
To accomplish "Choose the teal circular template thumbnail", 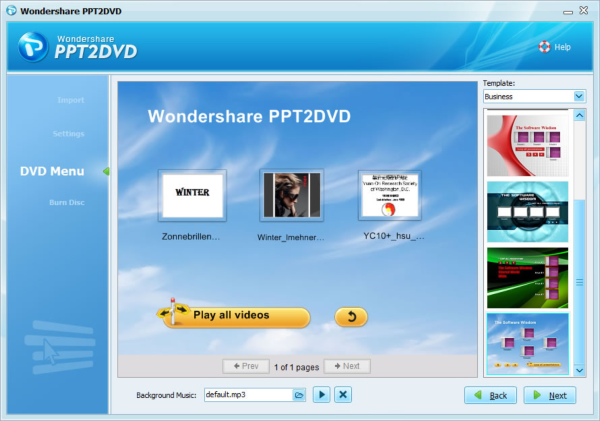I will pyautogui.click(x=528, y=212).
